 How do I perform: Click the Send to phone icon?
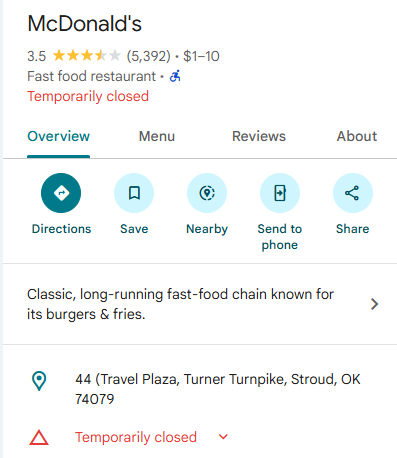click(280, 193)
